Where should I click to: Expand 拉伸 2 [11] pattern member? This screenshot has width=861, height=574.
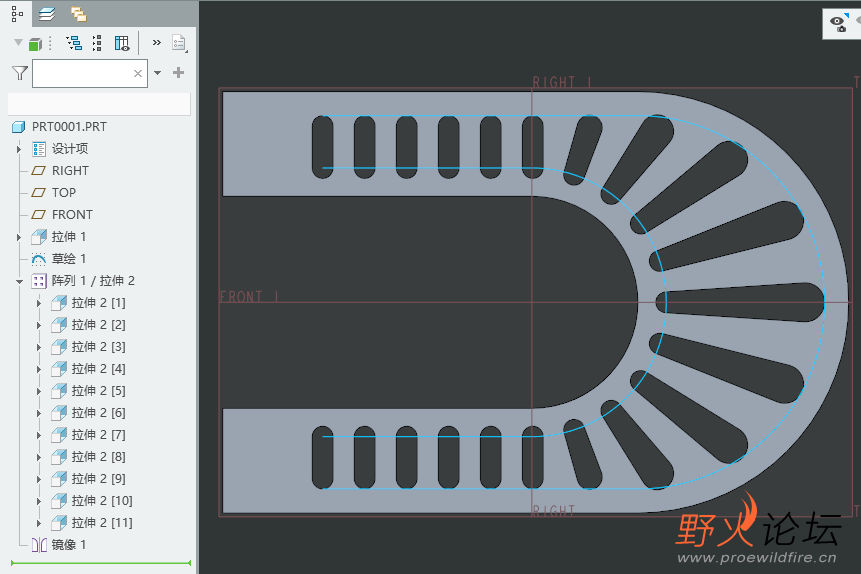(38, 523)
